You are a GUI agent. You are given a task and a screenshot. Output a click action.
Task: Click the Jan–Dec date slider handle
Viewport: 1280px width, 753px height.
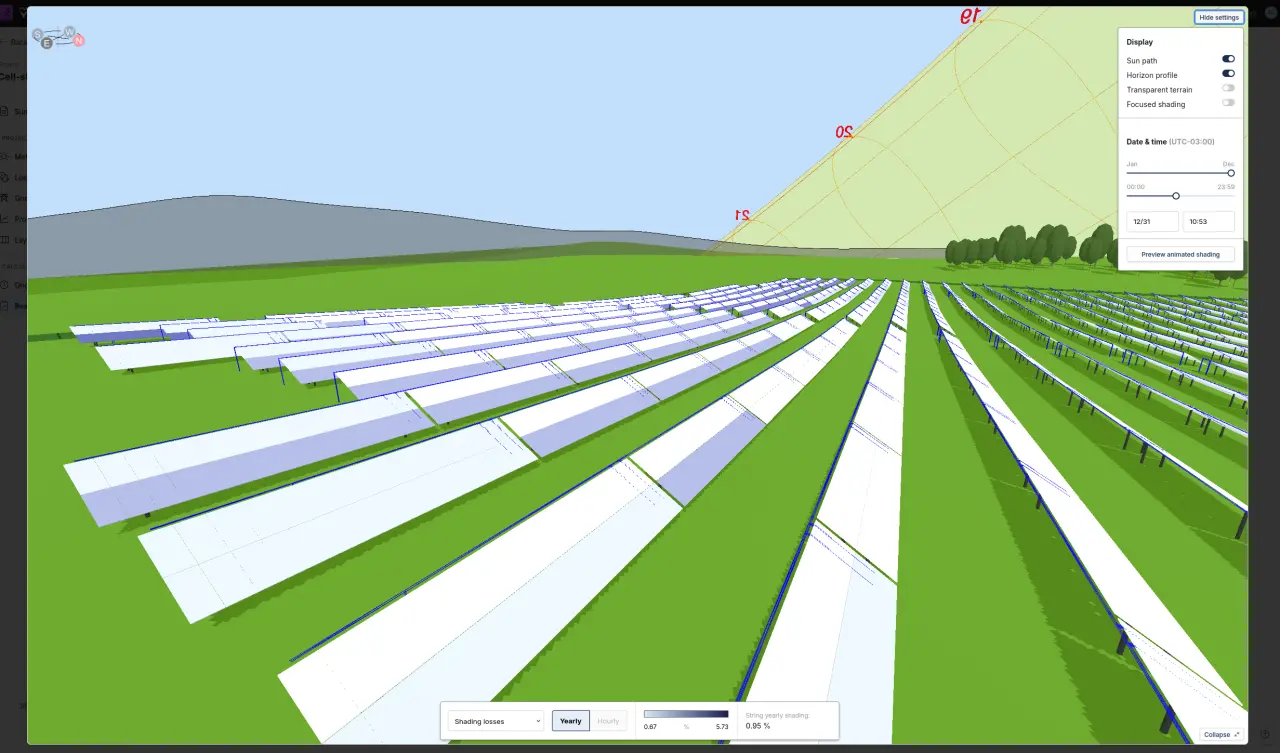[1231, 173]
